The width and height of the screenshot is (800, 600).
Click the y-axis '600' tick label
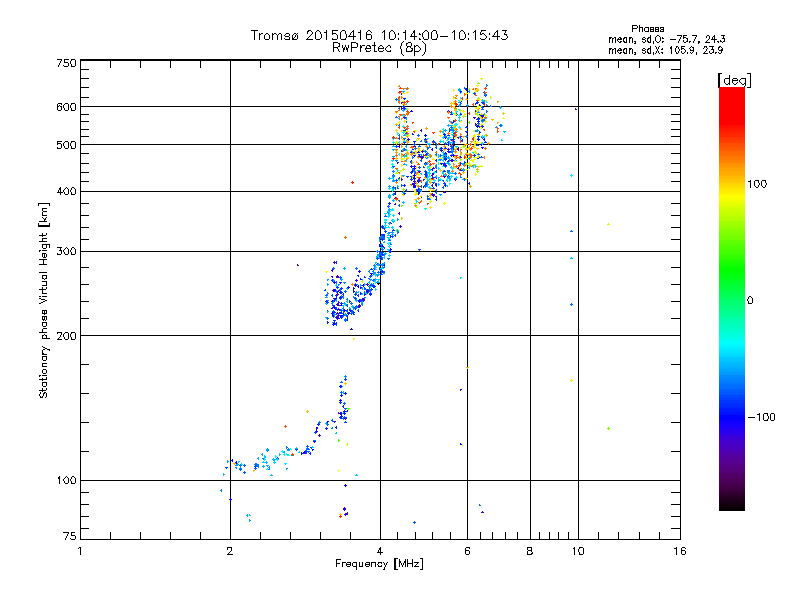click(x=66, y=107)
